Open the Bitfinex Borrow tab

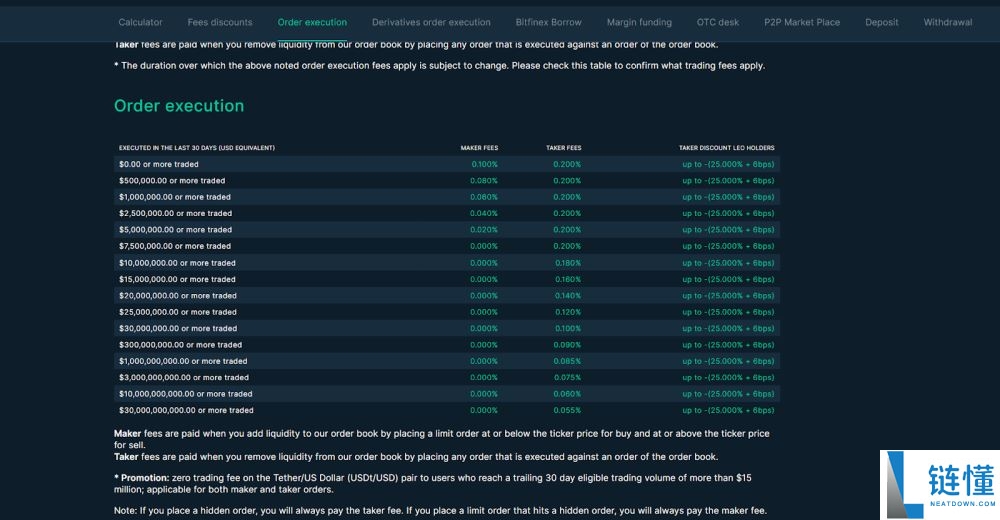click(548, 22)
